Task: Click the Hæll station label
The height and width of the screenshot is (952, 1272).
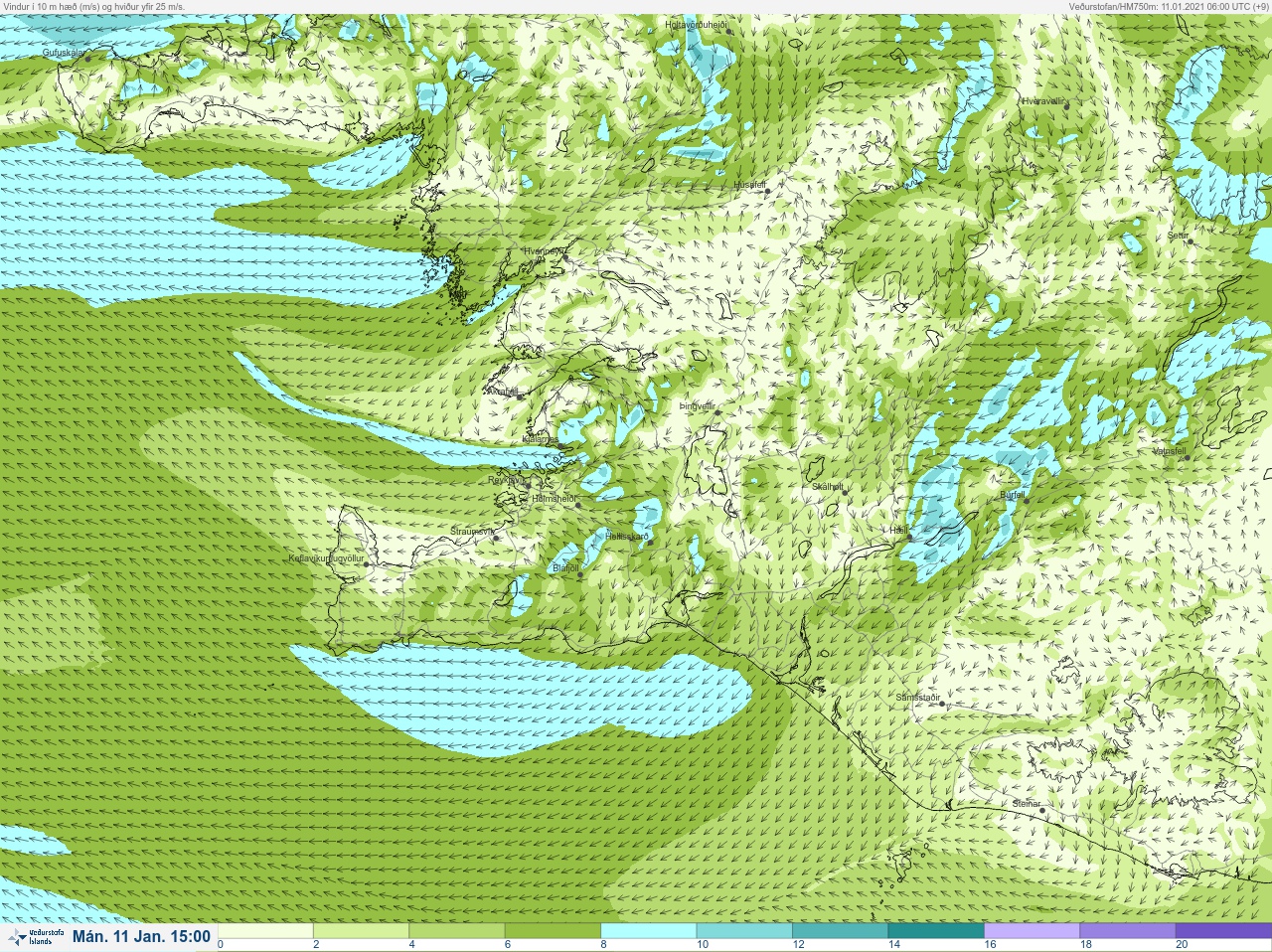Action: point(897,531)
